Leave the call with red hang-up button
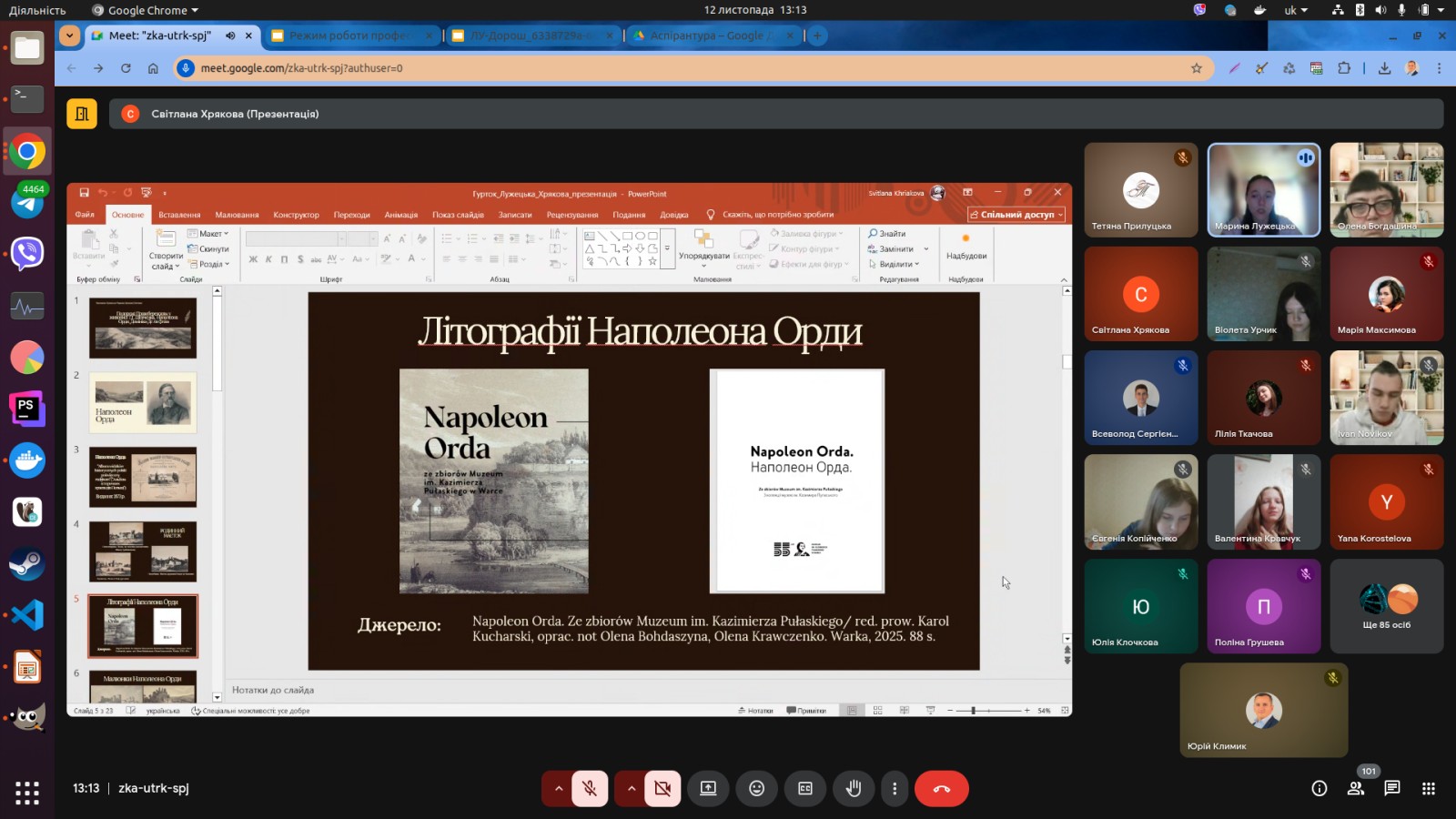This screenshot has height=819, width=1456. 941,789
